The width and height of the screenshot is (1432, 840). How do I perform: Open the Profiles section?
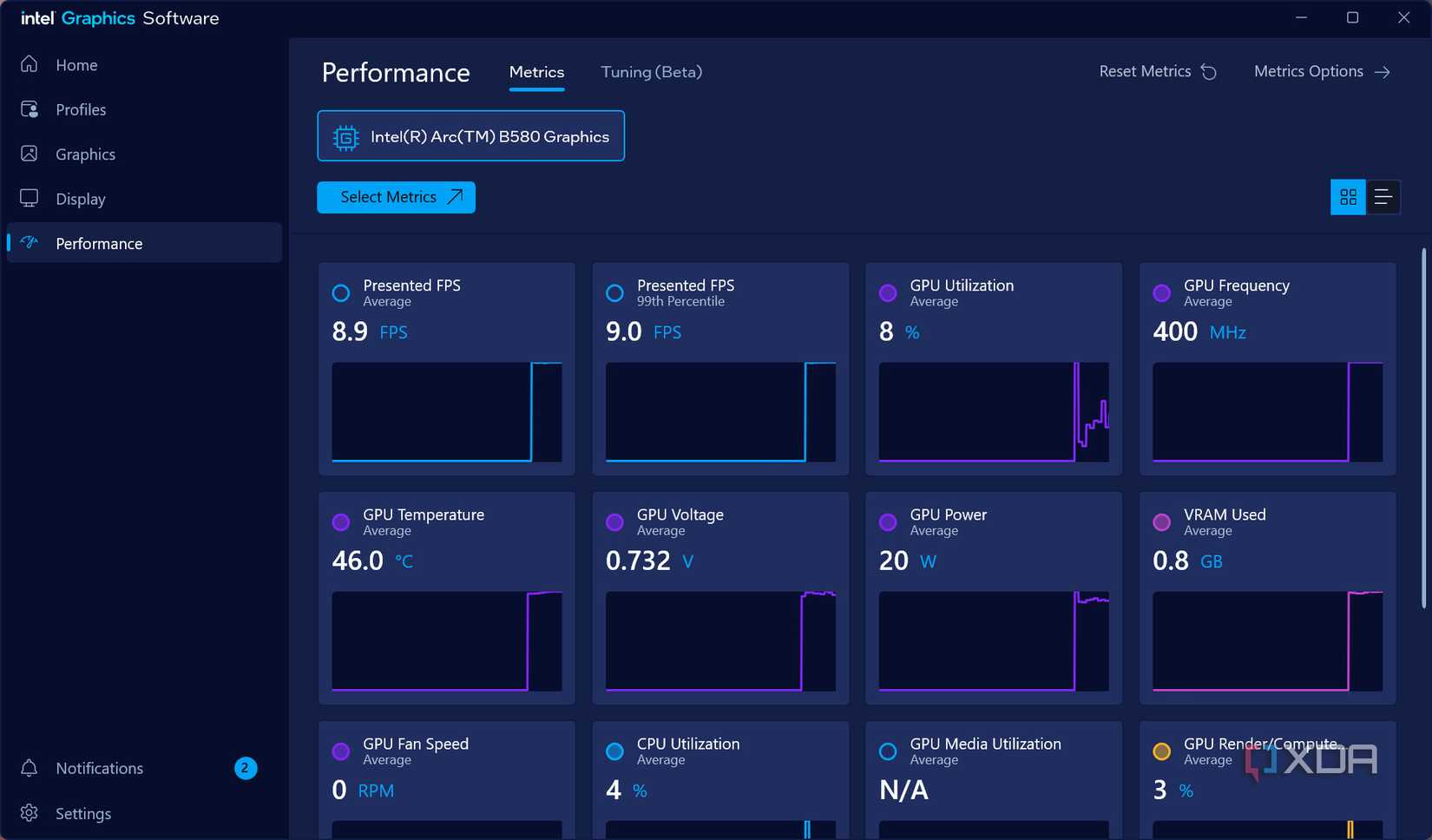(81, 109)
